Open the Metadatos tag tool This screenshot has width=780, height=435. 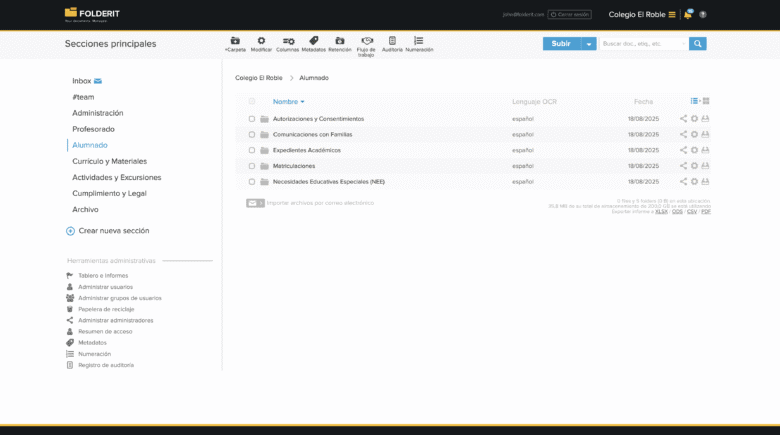tap(314, 41)
